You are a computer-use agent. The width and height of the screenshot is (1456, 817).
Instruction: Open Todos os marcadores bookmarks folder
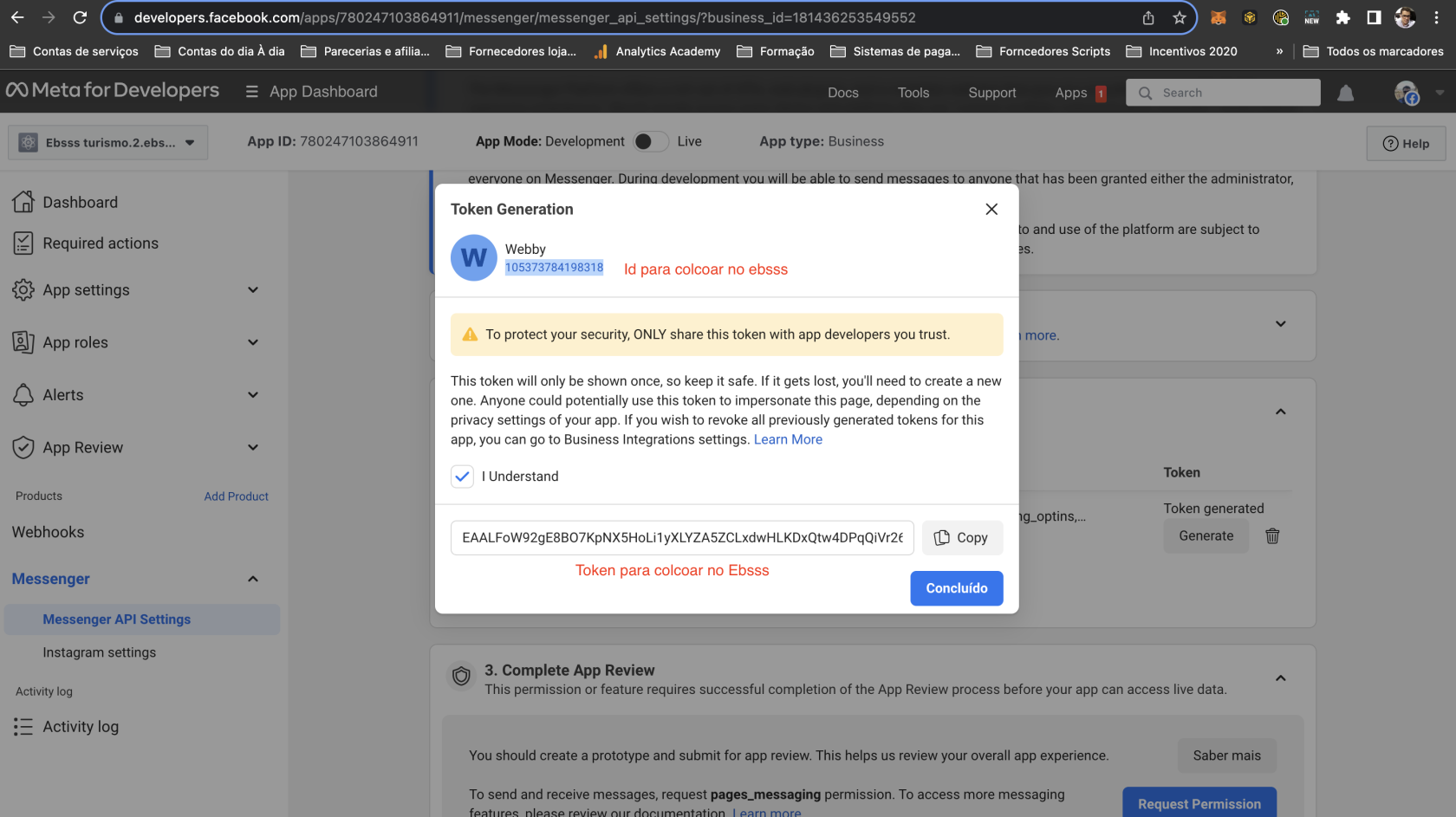(x=1373, y=51)
